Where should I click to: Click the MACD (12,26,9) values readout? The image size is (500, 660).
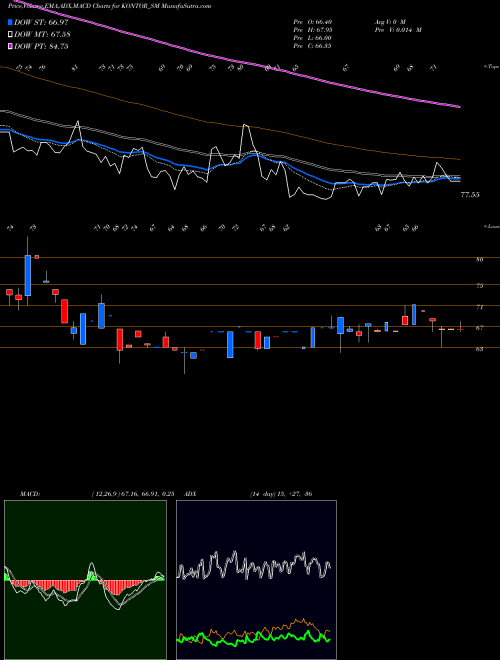[133, 494]
